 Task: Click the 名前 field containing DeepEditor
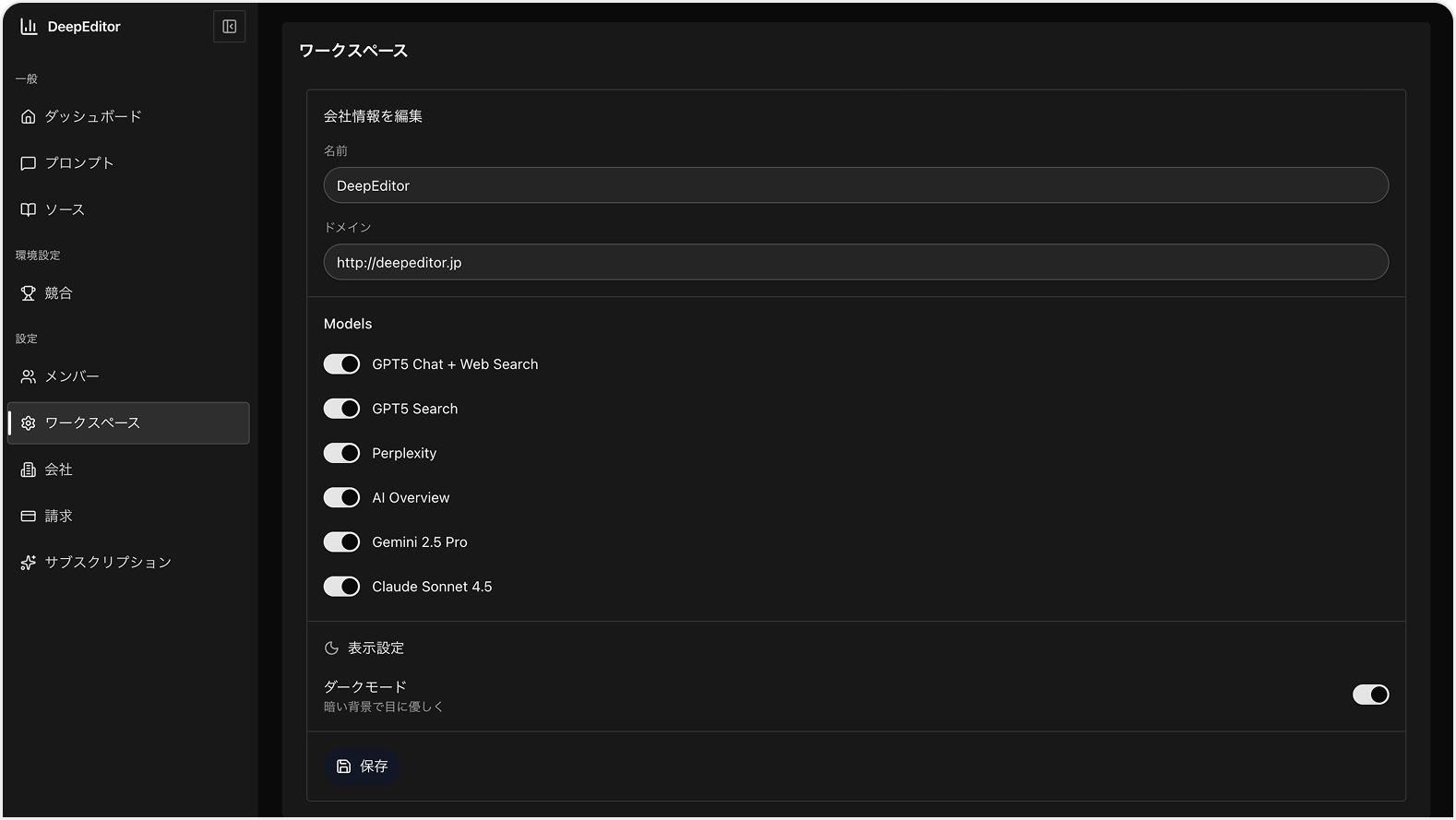[x=855, y=185]
